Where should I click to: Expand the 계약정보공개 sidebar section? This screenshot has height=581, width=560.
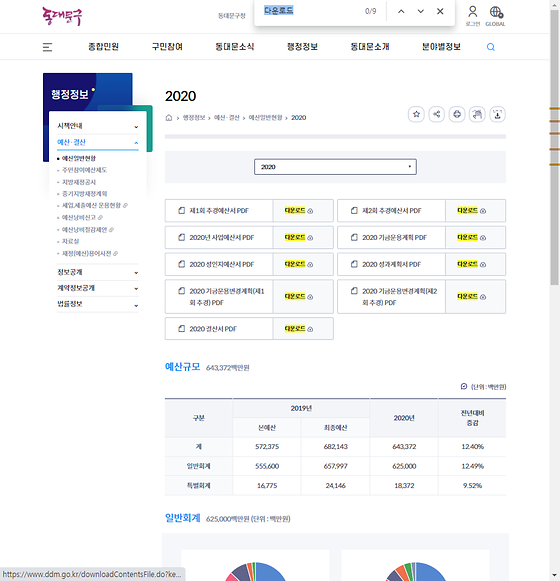tap(98, 288)
